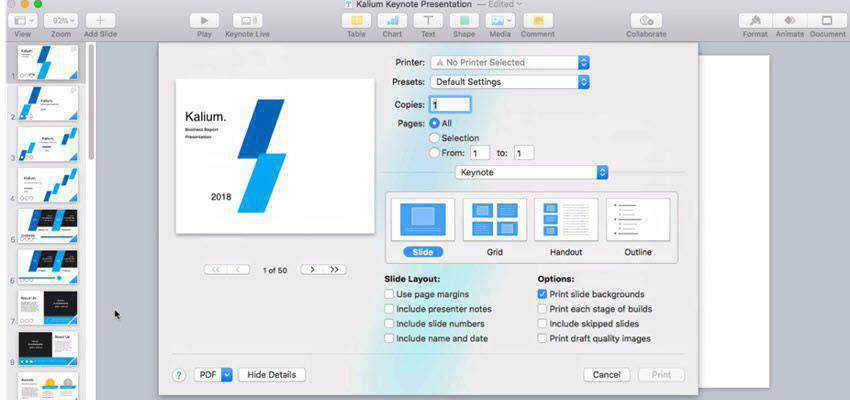Enable Include presenter notes
850x400 pixels.
tap(389, 309)
